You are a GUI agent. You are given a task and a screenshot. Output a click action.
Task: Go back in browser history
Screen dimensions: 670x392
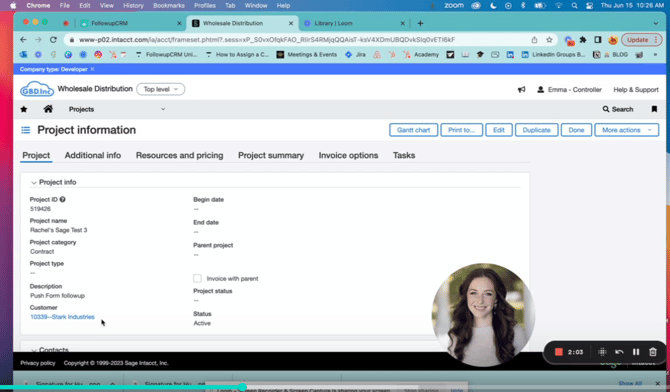click(x=23, y=39)
